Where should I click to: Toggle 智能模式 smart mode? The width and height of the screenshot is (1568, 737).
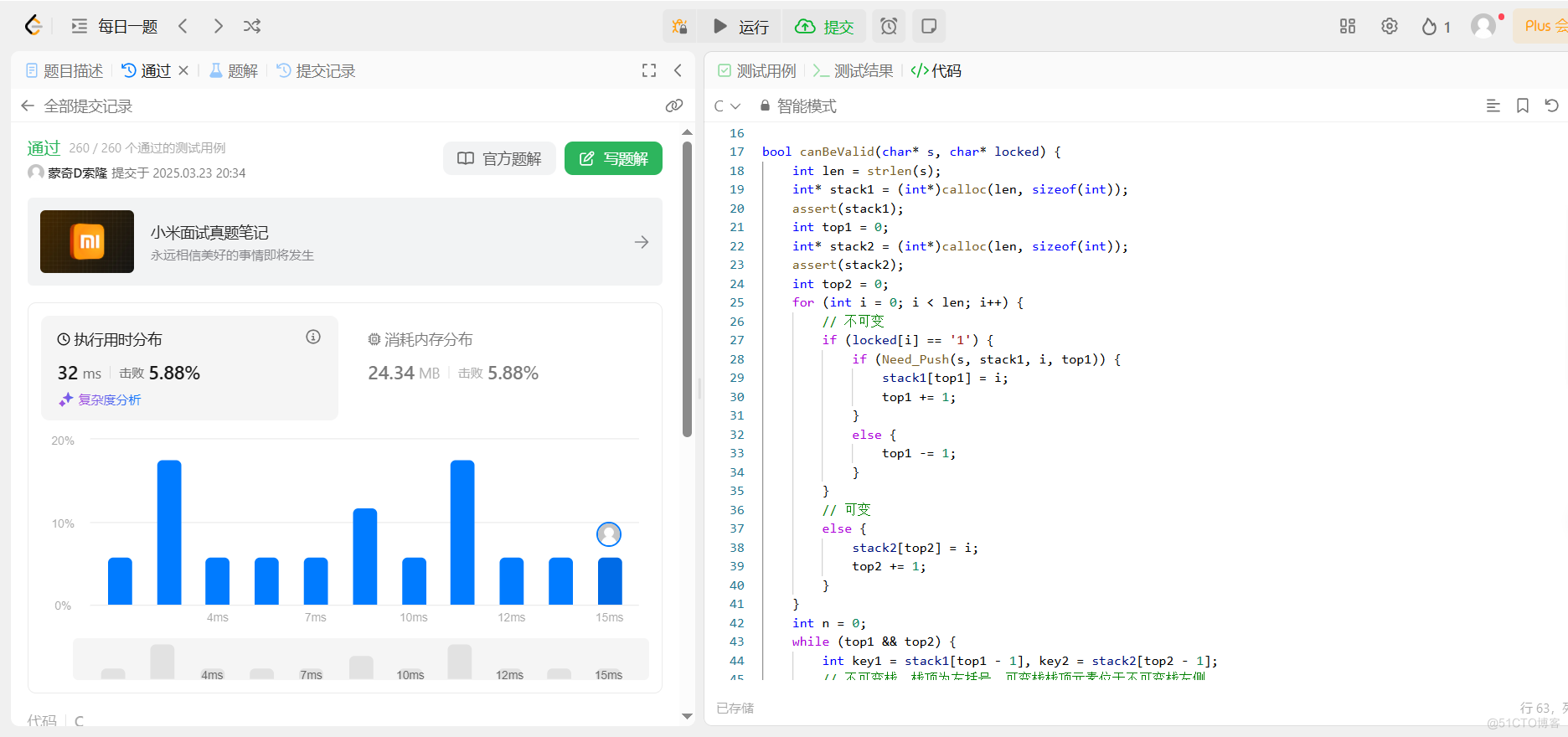click(x=797, y=106)
